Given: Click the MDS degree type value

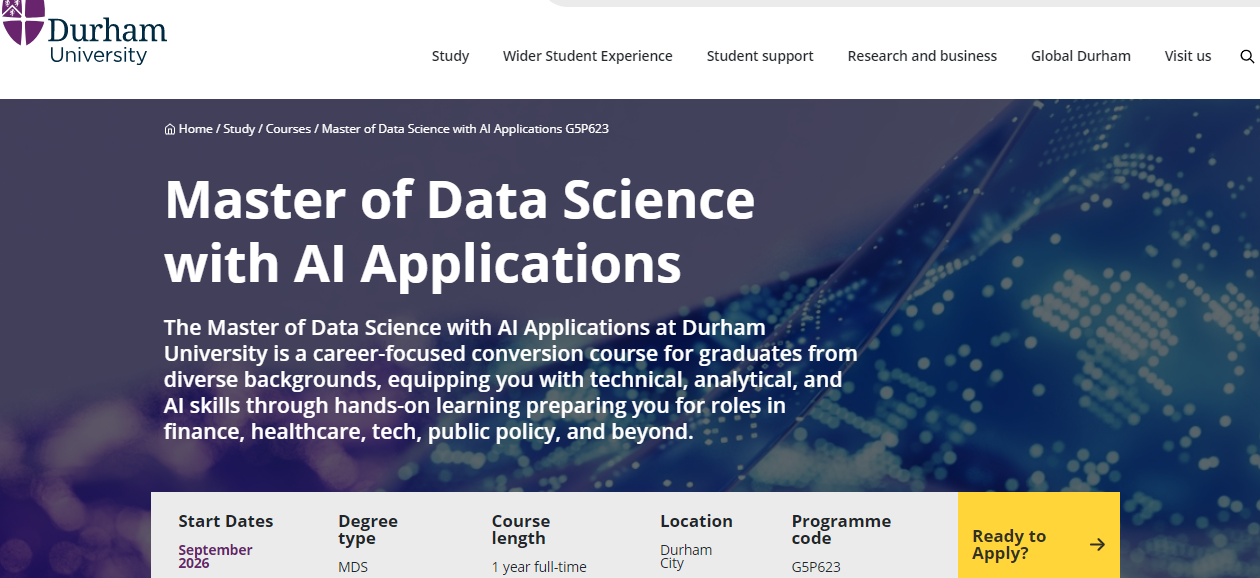Looking at the screenshot, I should [353, 567].
